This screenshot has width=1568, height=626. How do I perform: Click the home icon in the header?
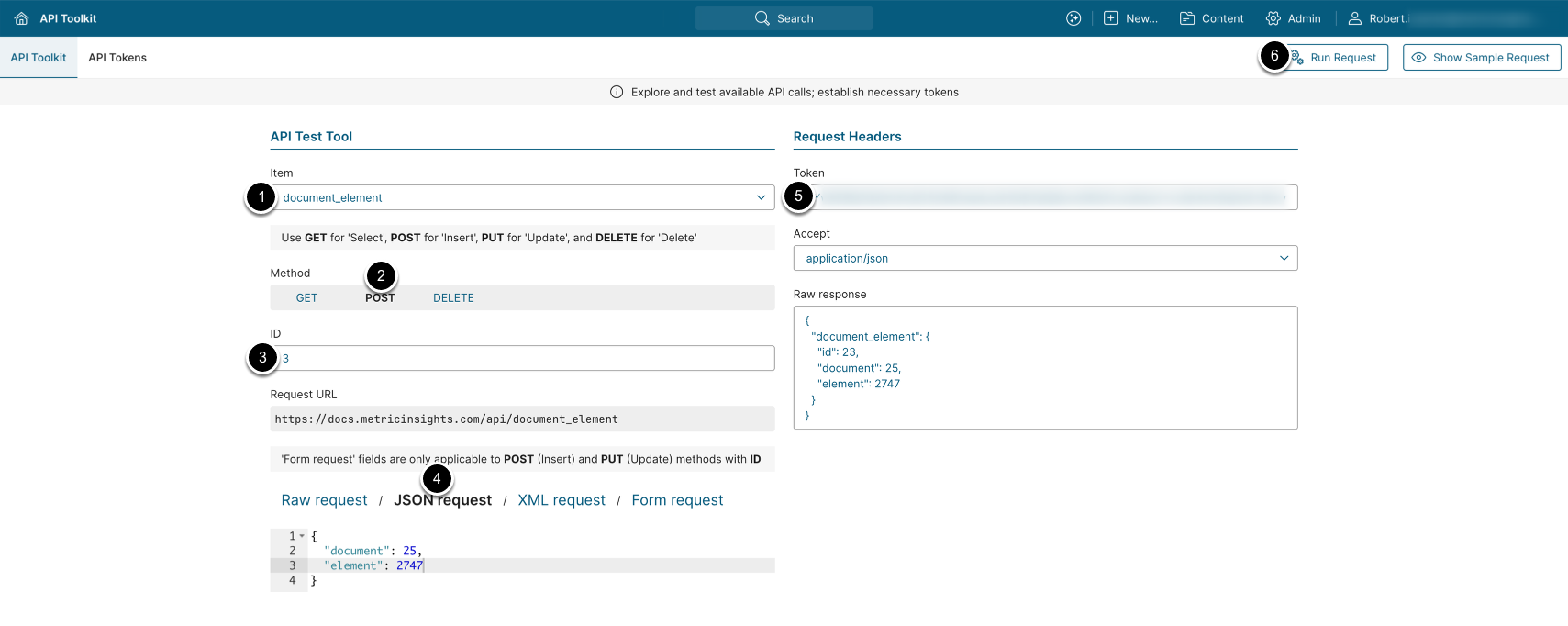pos(21,18)
